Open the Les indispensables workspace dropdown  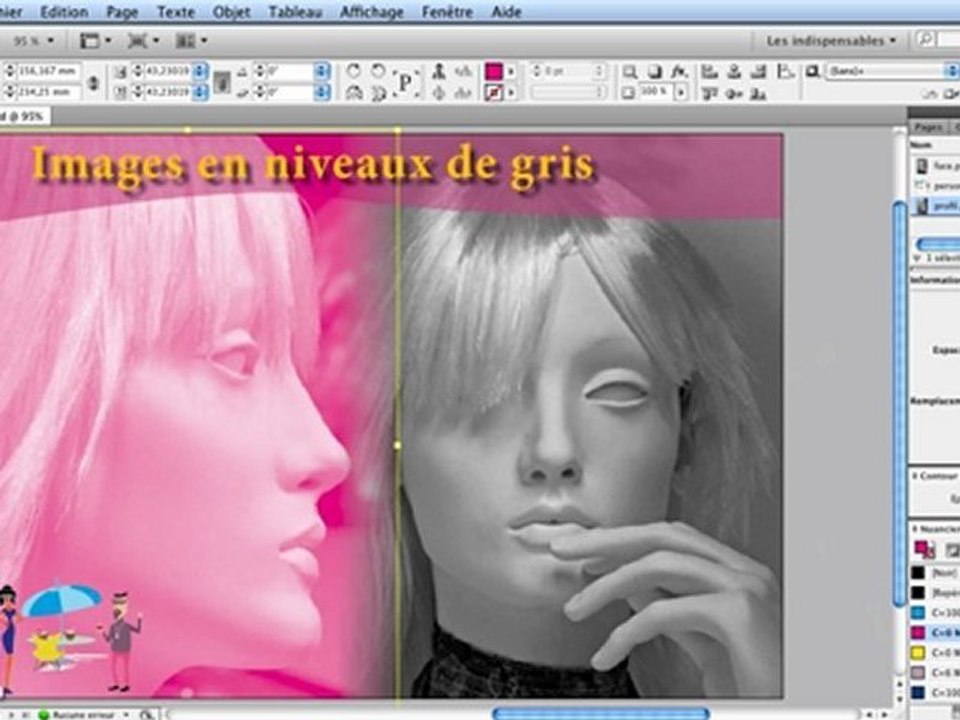[831, 41]
